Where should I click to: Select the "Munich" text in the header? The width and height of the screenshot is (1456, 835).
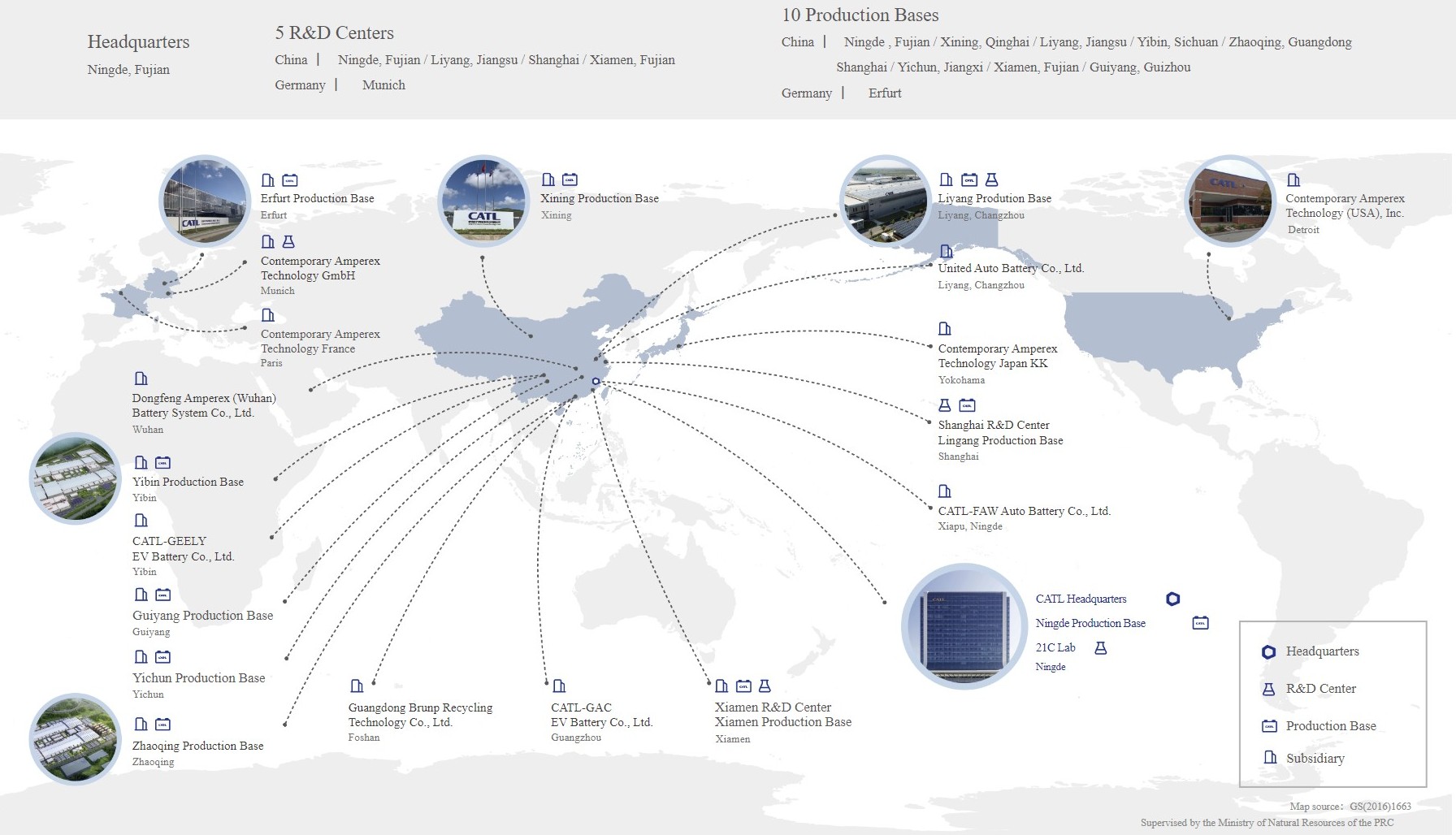tap(383, 85)
